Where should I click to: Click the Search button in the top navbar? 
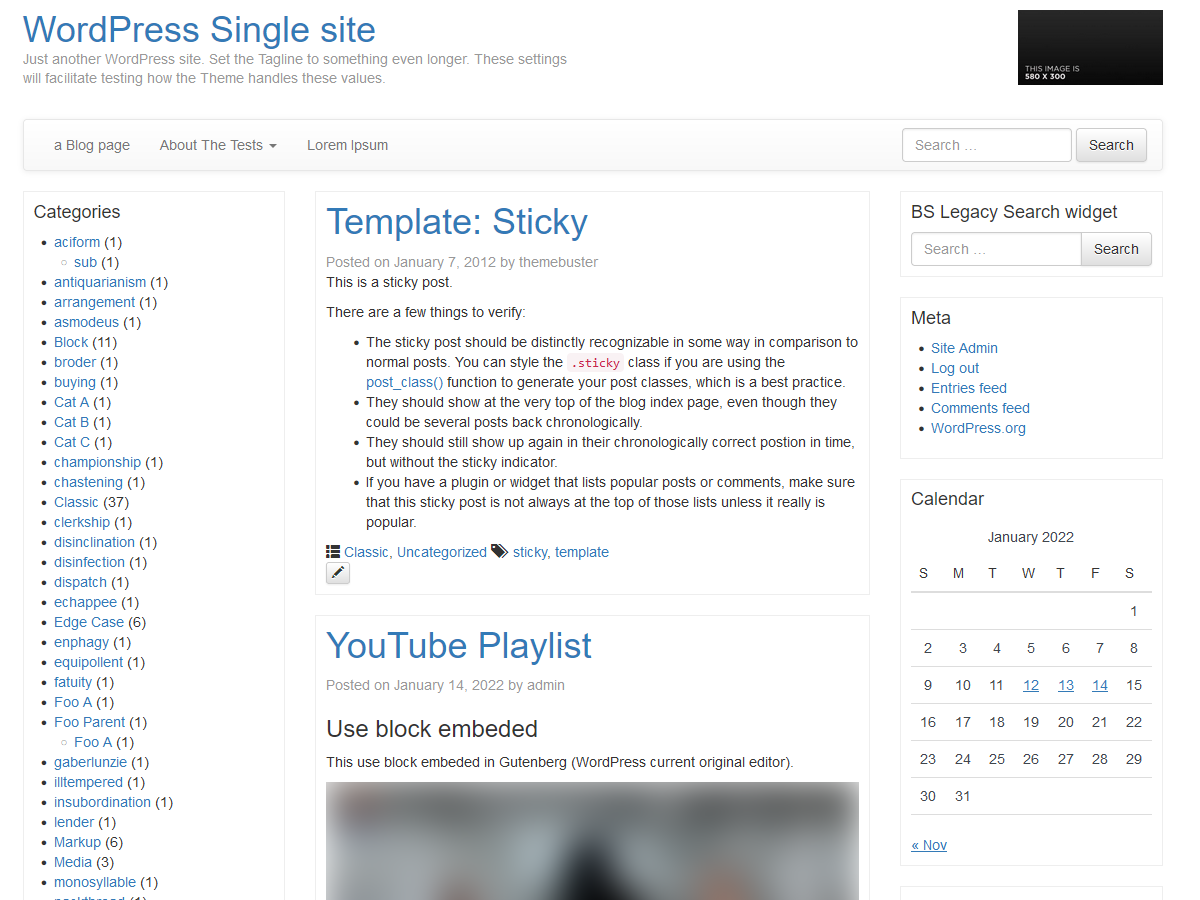(x=1111, y=144)
